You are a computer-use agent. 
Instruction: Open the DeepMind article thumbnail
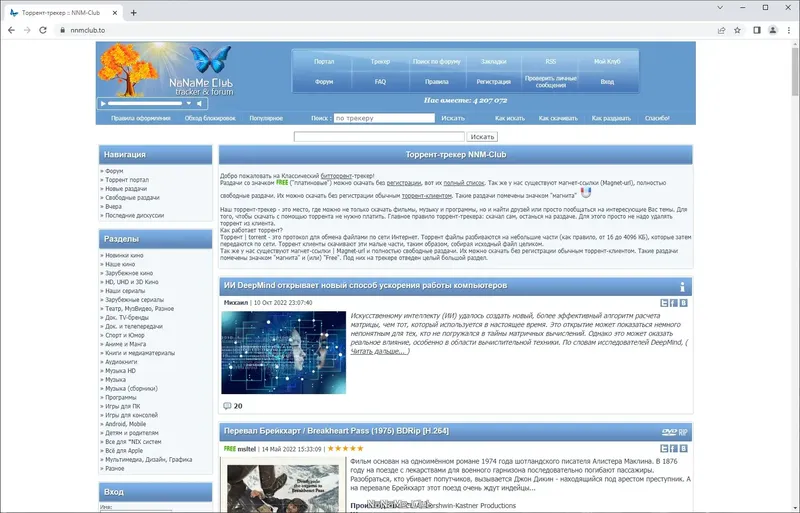click(284, 352)
